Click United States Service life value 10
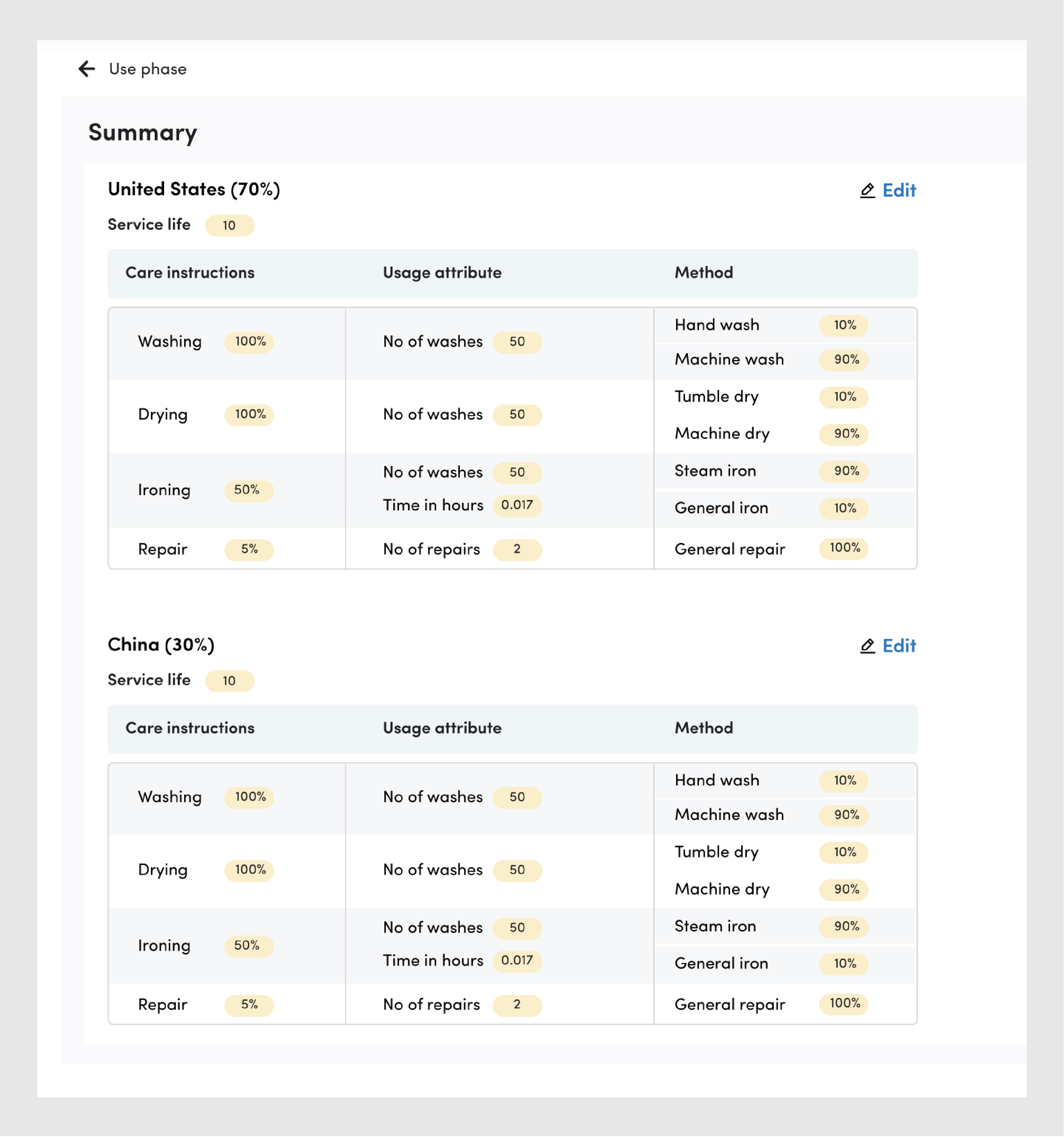The width and height of the screenshot is (1064, 1137). point(230,225)
